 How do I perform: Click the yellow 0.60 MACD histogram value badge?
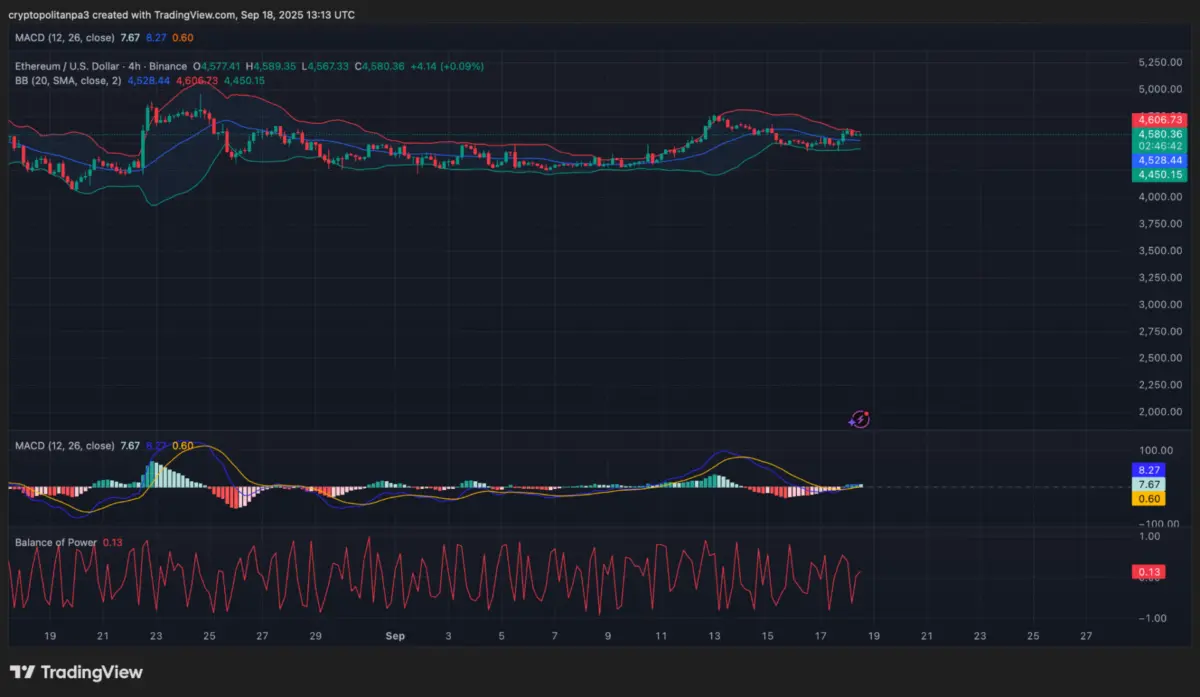pyautogui.click(x=1148, y=498)
